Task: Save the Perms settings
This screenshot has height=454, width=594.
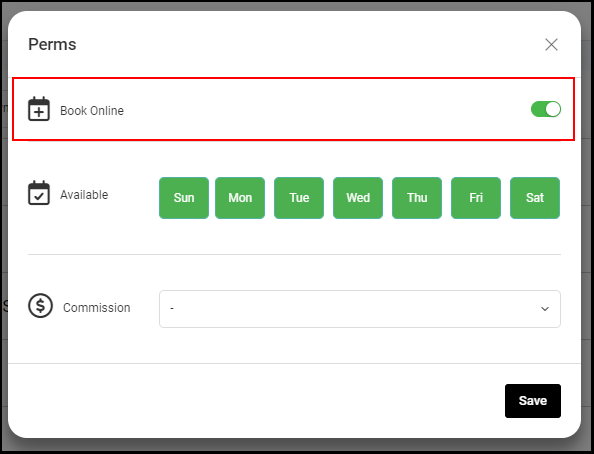Action: pos(533,401)
